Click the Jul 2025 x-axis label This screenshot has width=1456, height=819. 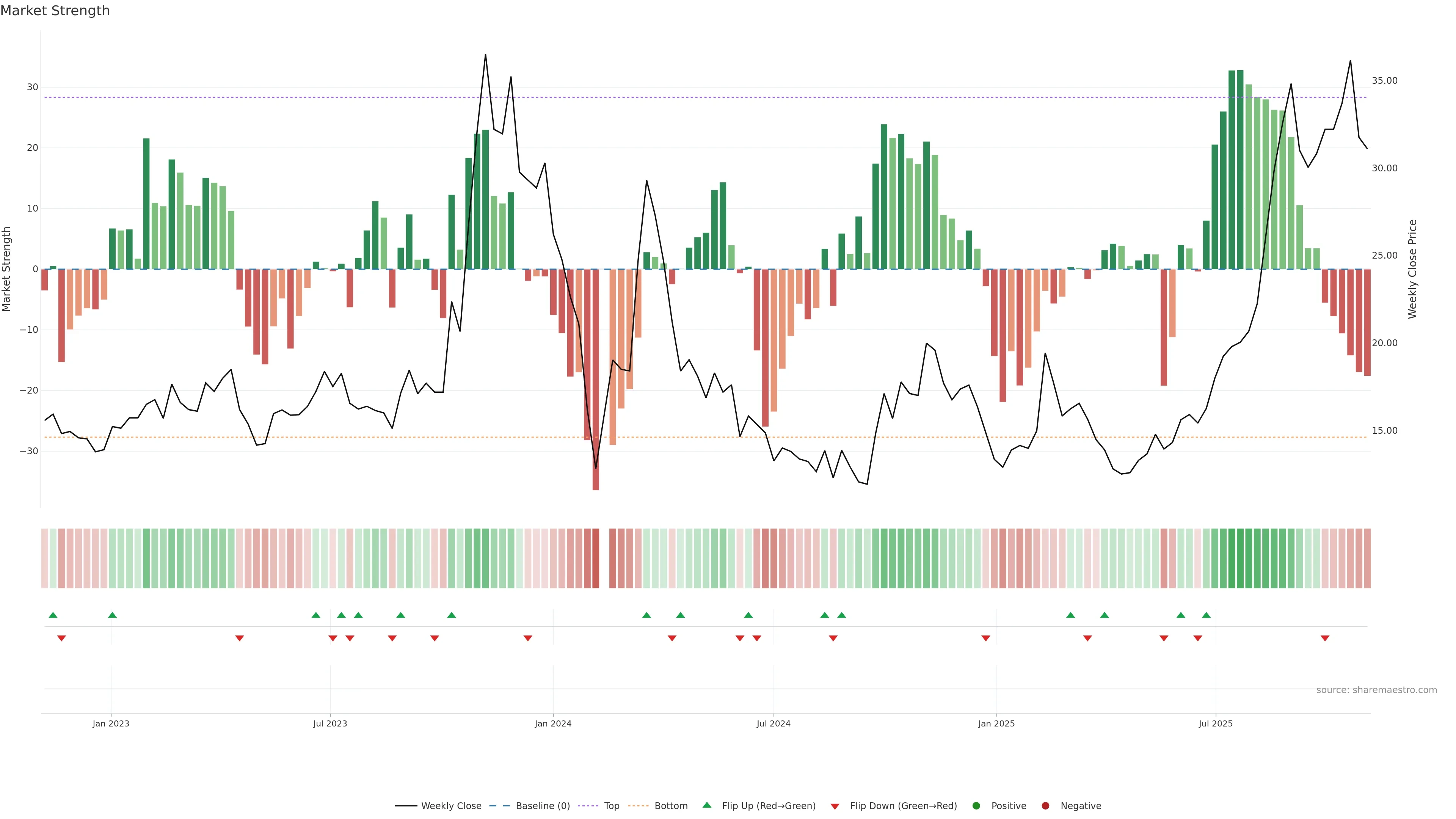tap(1215, 723)
